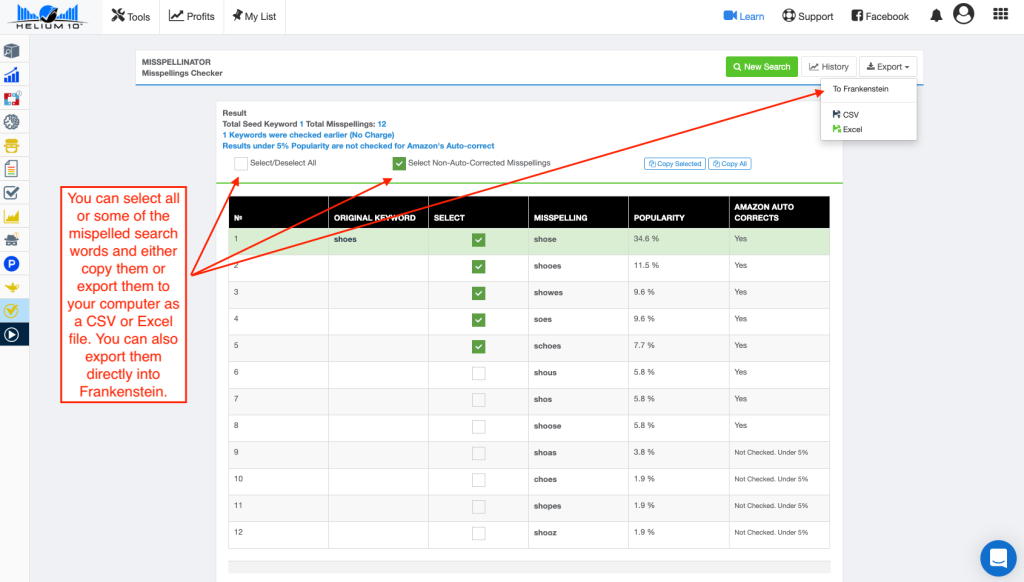Export the results as CSV
Screen dimensions: 1024x582
pos(850,115)
